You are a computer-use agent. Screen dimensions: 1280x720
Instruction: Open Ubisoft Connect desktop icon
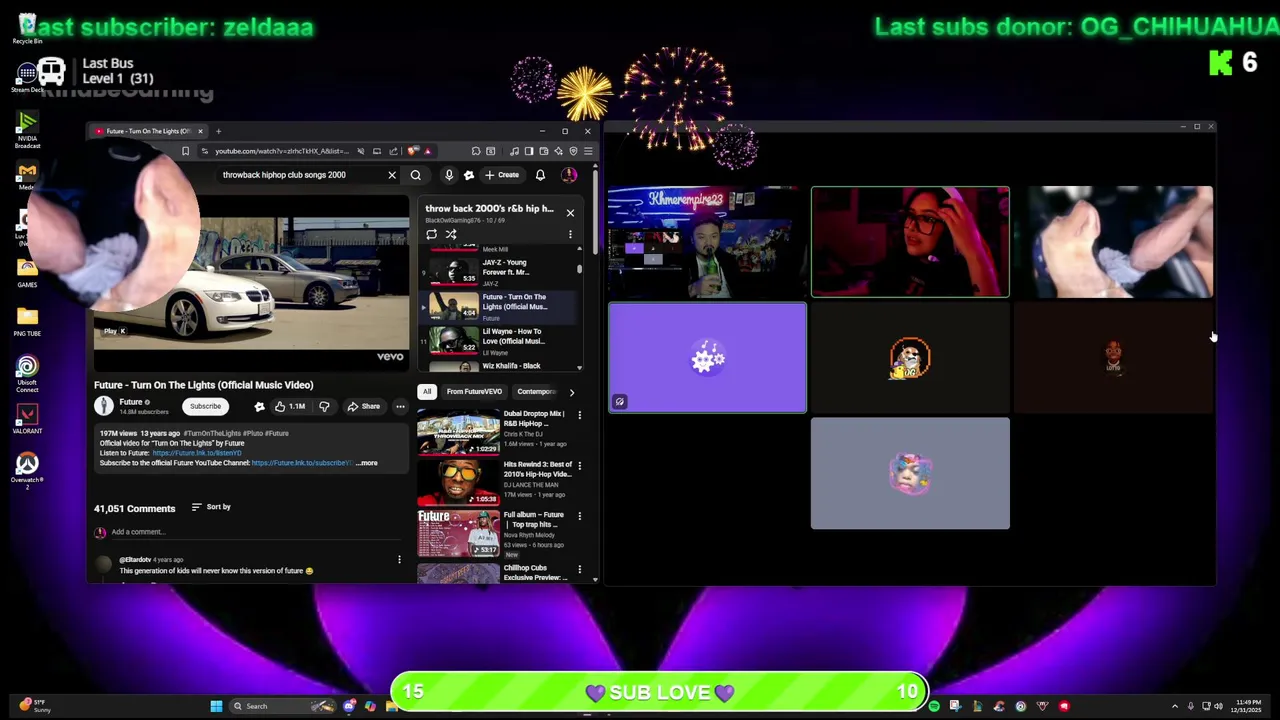(x=27, y=373)
